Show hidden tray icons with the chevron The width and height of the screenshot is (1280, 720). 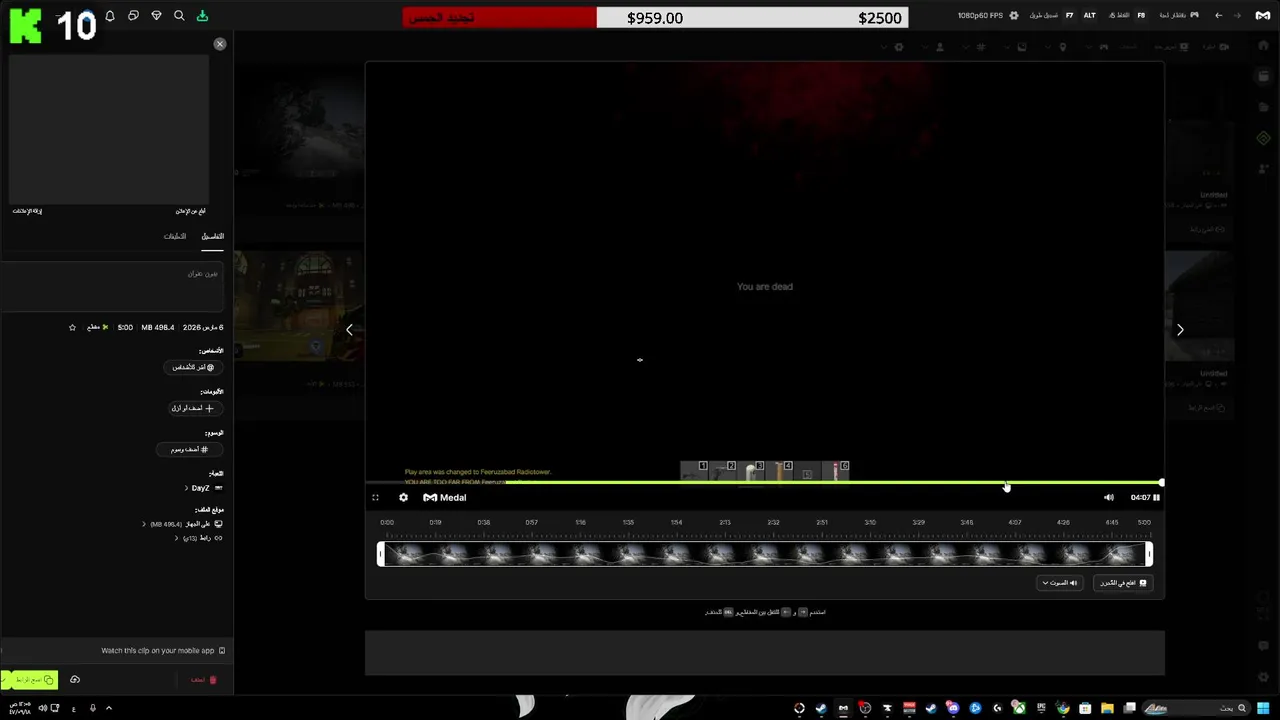[x=109, y=708]
